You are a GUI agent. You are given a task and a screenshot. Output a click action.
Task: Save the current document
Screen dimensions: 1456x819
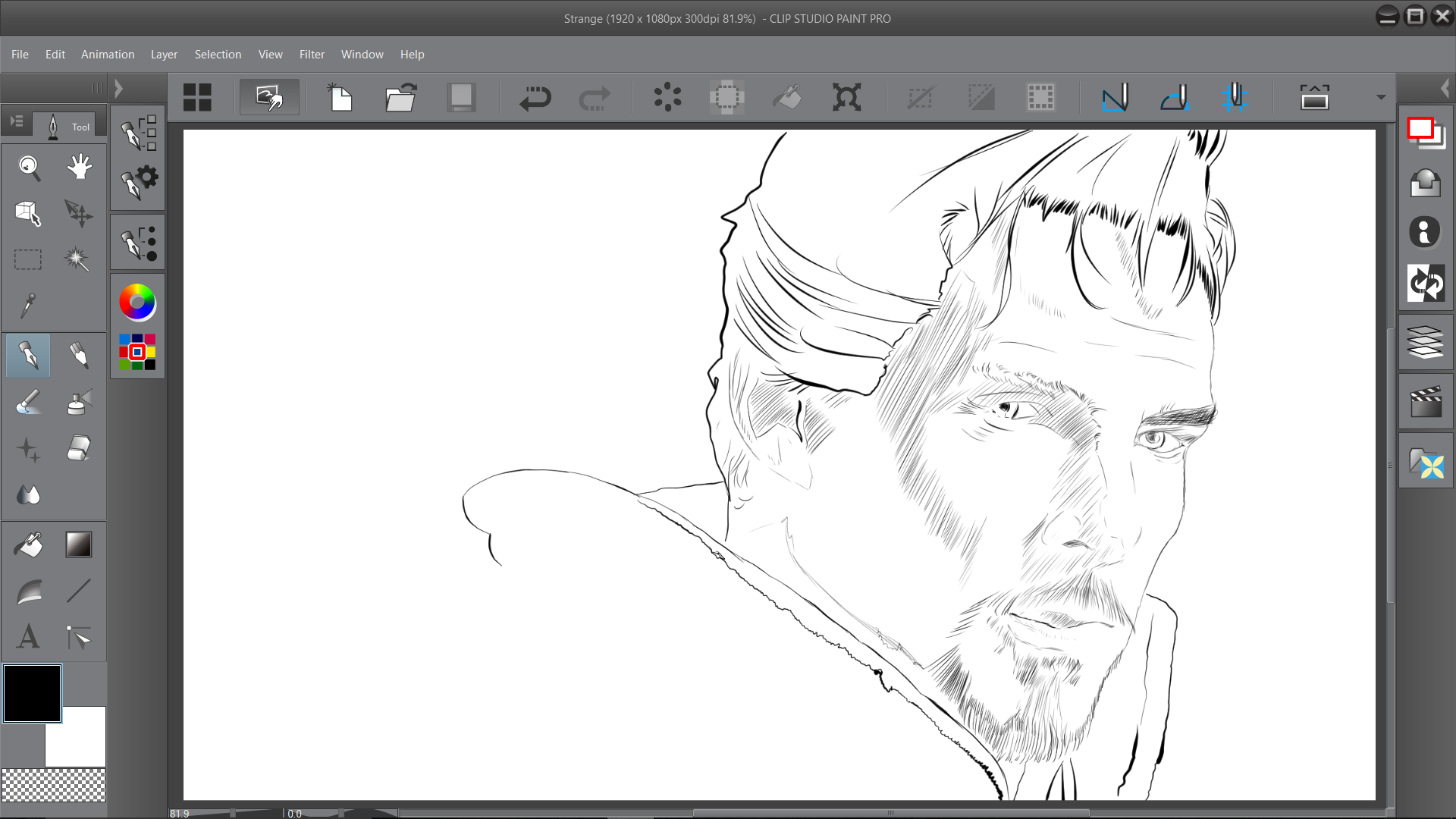click(460, 97)
